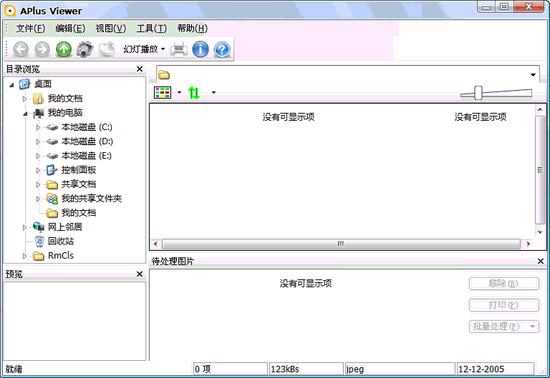Click the Back arrow toolbar icon
This screenshot has height=378, width=550.
(x=20, y=49)
